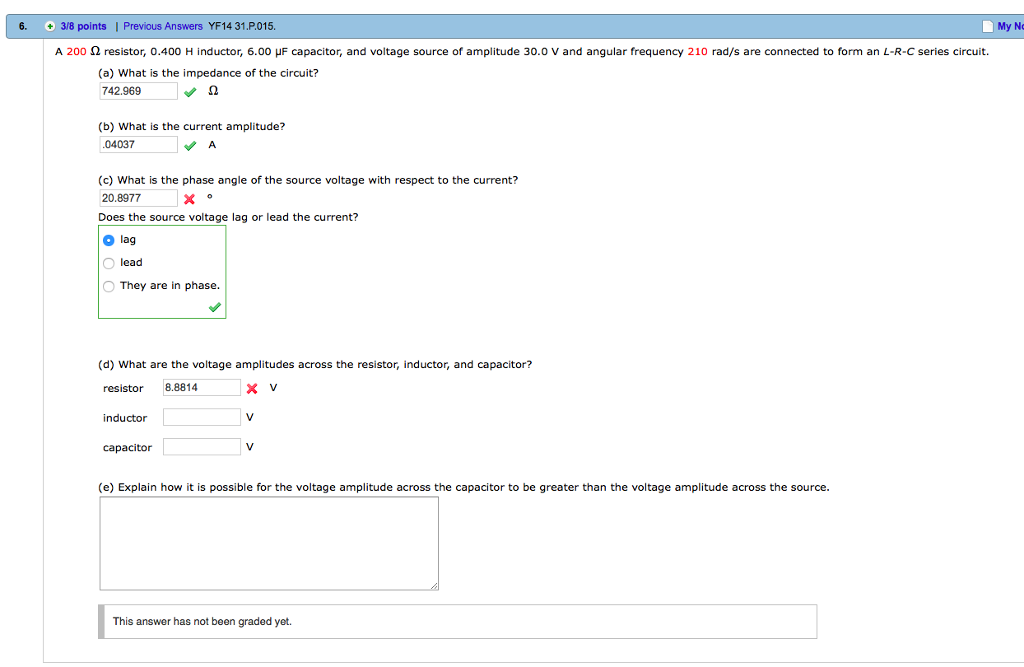Click the YF14 31.P.015. problem code

click(242, 26)
